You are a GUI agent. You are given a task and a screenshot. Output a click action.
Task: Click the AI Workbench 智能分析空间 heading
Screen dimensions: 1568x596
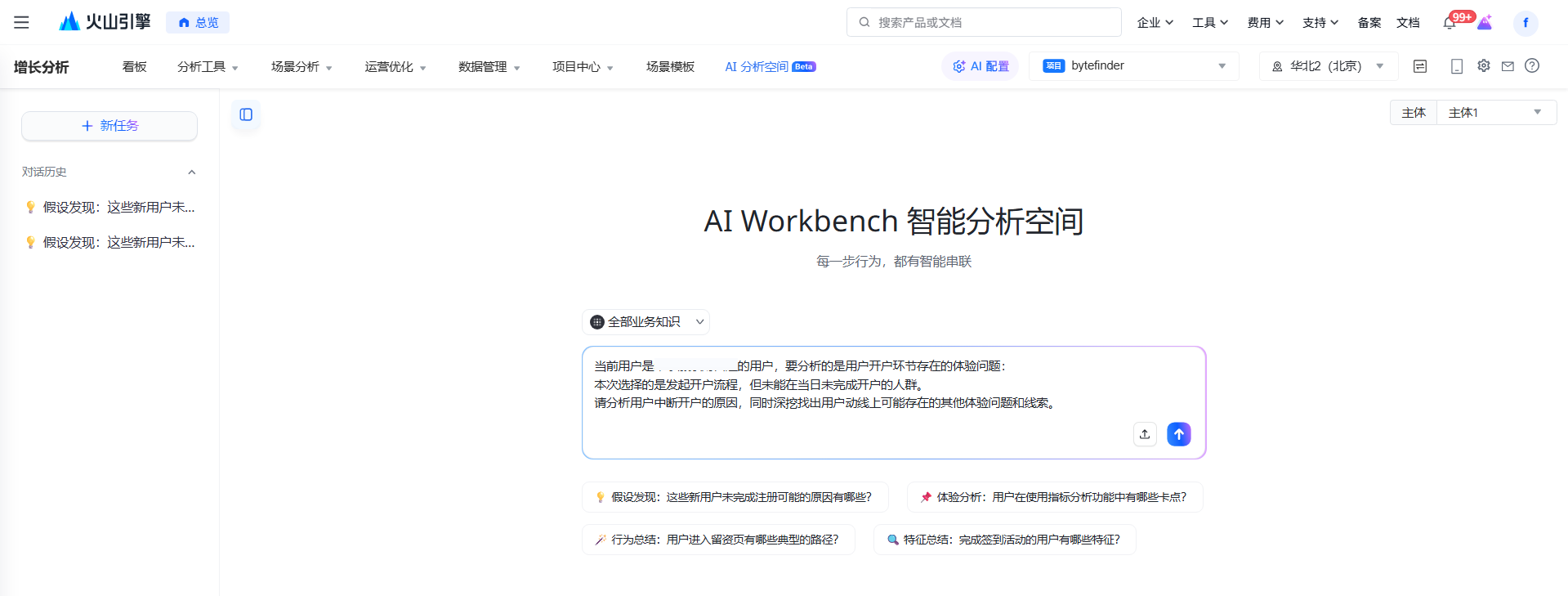[894, 221]
